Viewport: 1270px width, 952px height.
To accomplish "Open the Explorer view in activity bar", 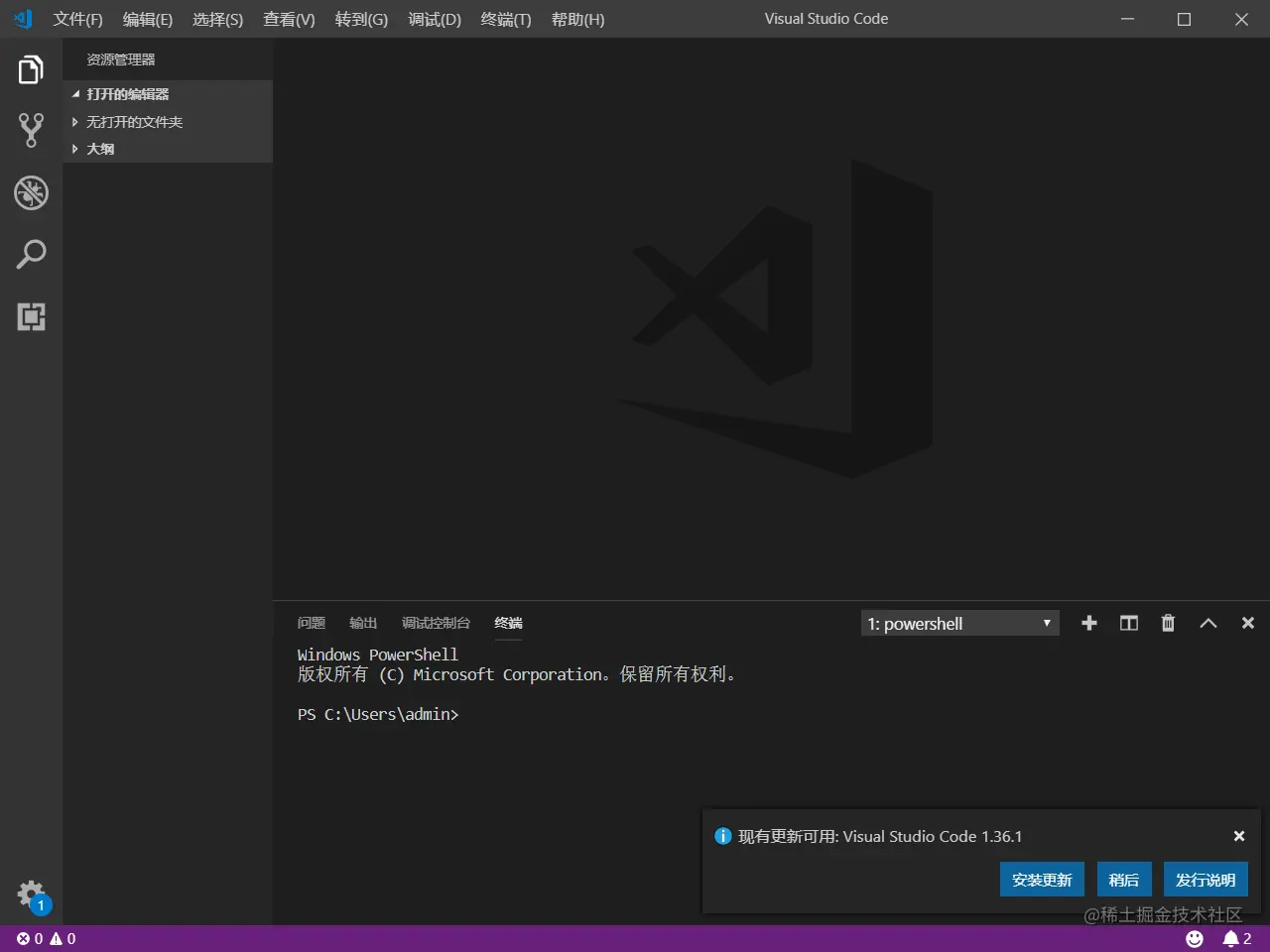I will [31, 69].
